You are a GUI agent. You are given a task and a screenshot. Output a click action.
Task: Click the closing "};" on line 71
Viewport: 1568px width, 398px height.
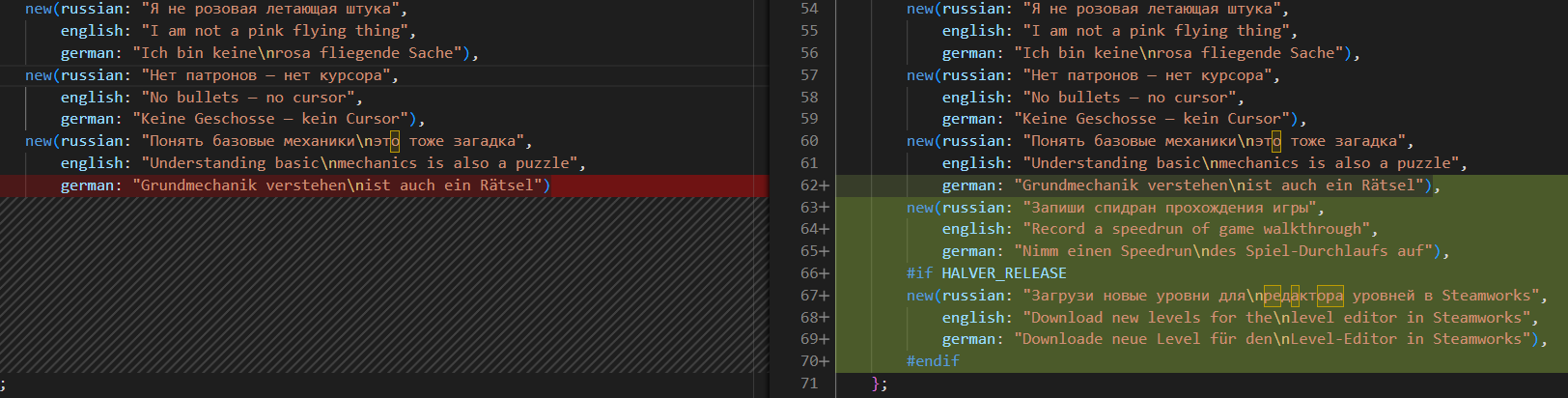click(879, 384)
